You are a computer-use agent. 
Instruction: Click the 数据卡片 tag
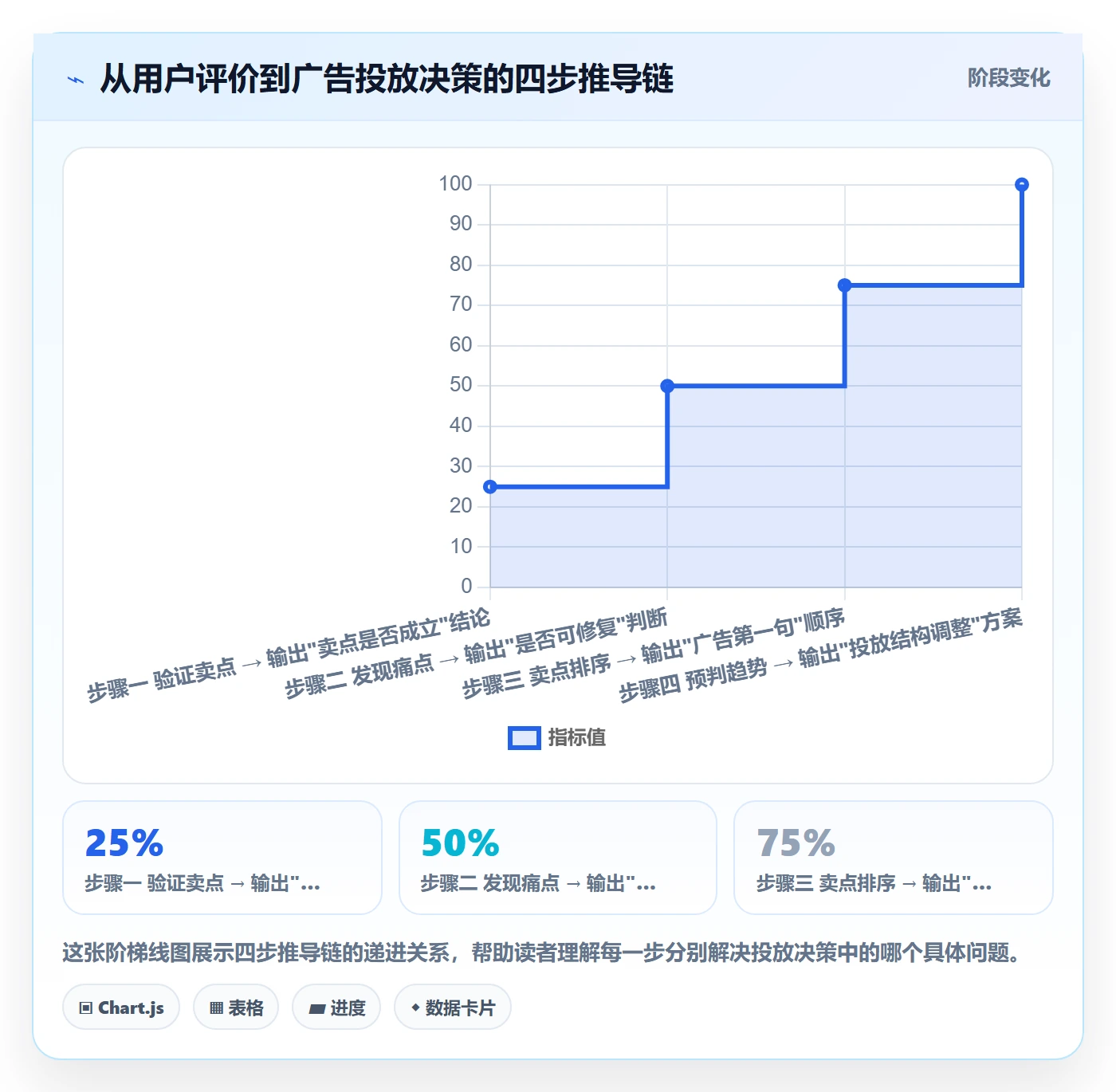[x=453, y=1008]
